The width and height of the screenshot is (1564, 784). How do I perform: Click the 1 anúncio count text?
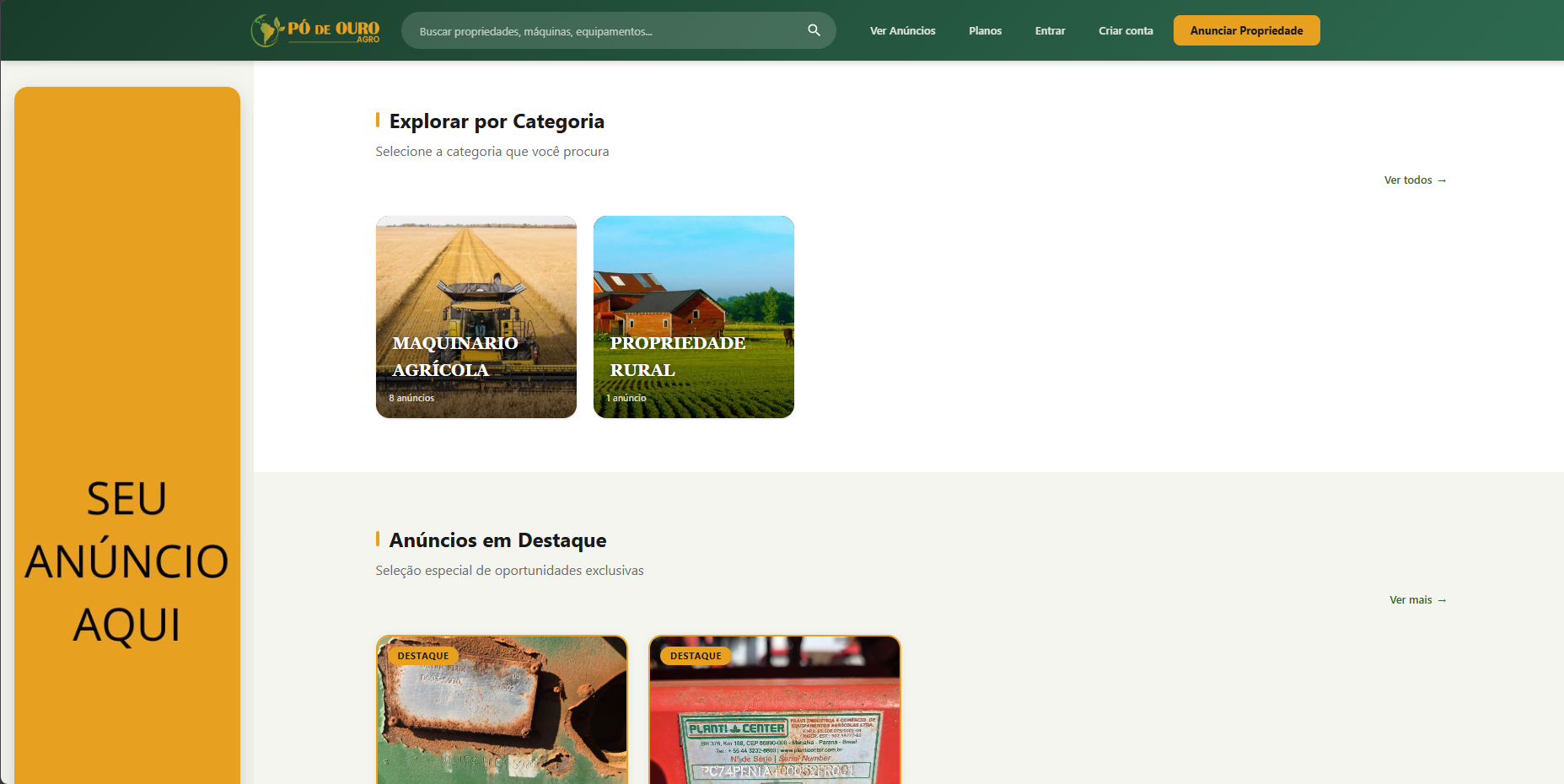coord(626,398)
